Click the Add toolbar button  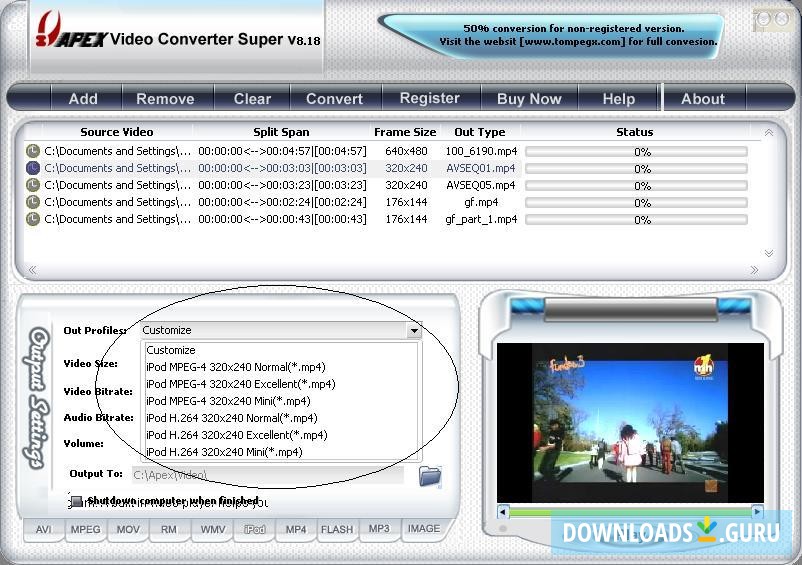coord(83,98)
